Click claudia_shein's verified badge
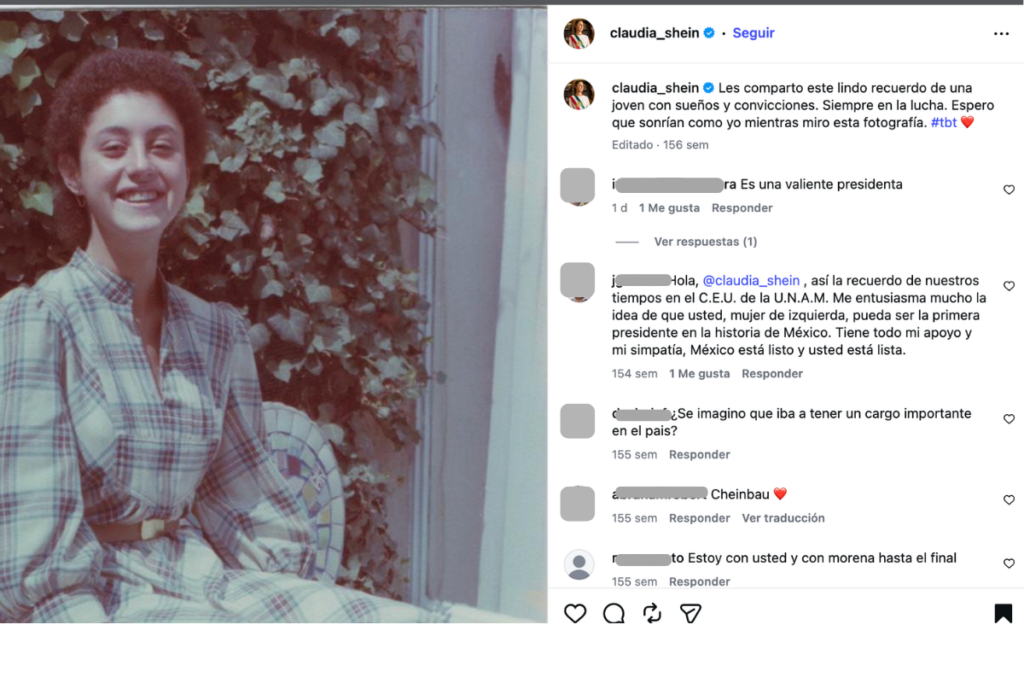Screen dimensions: 1024x683 click(708, 32)
